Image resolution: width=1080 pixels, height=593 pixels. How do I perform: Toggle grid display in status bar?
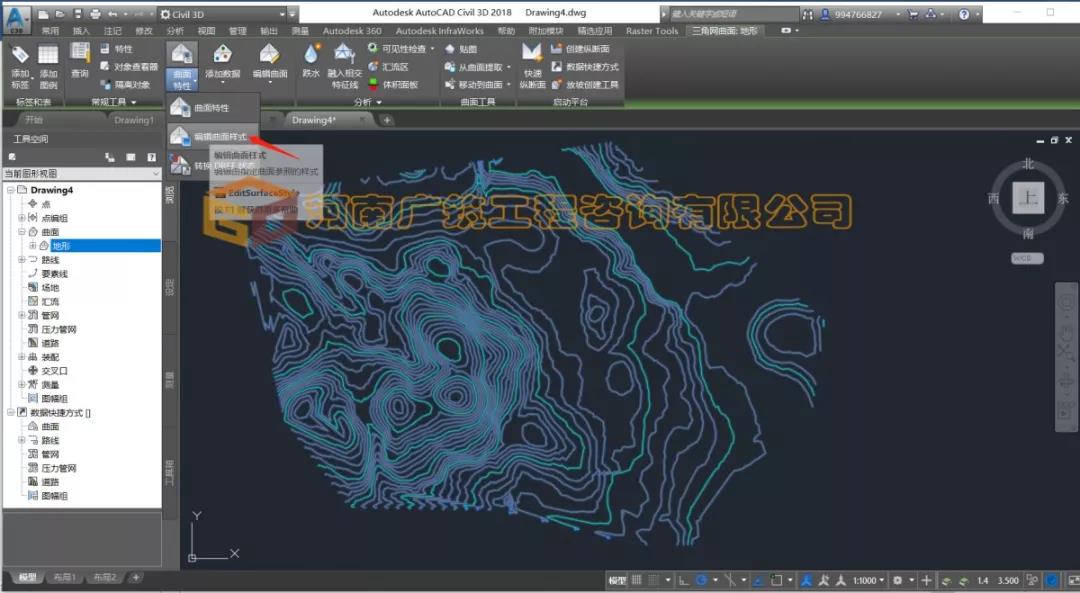click(636, 580)
